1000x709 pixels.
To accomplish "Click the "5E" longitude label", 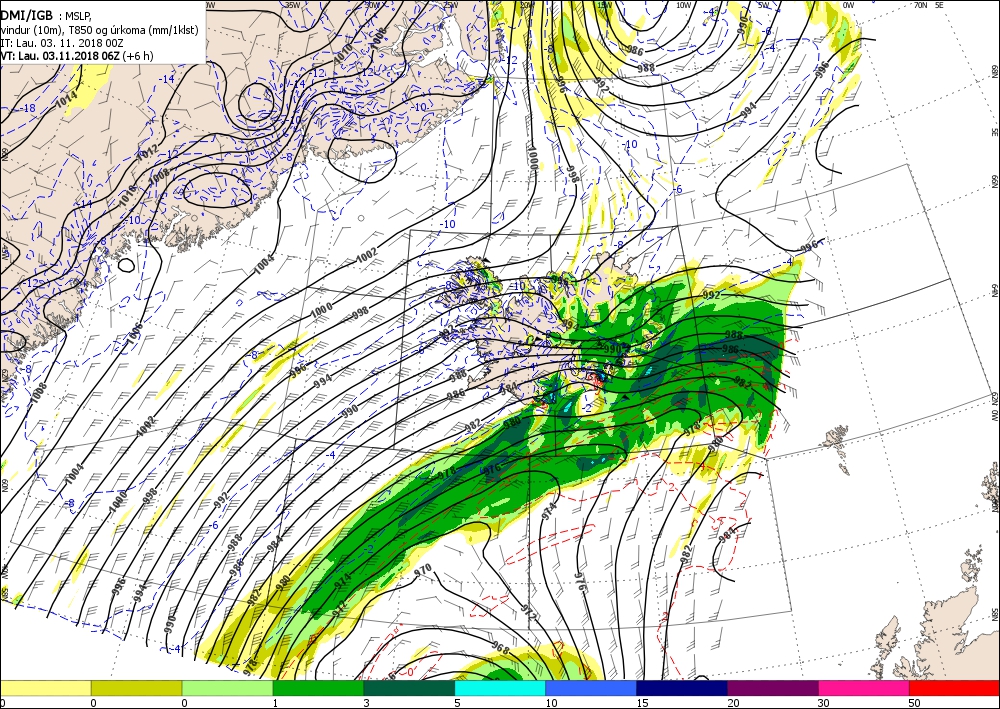I will 939,5.
